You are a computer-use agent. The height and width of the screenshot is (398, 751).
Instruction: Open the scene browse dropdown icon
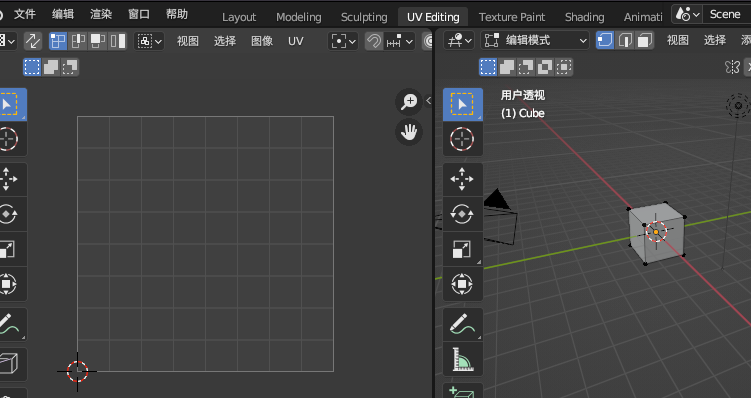tap(687, 14)
